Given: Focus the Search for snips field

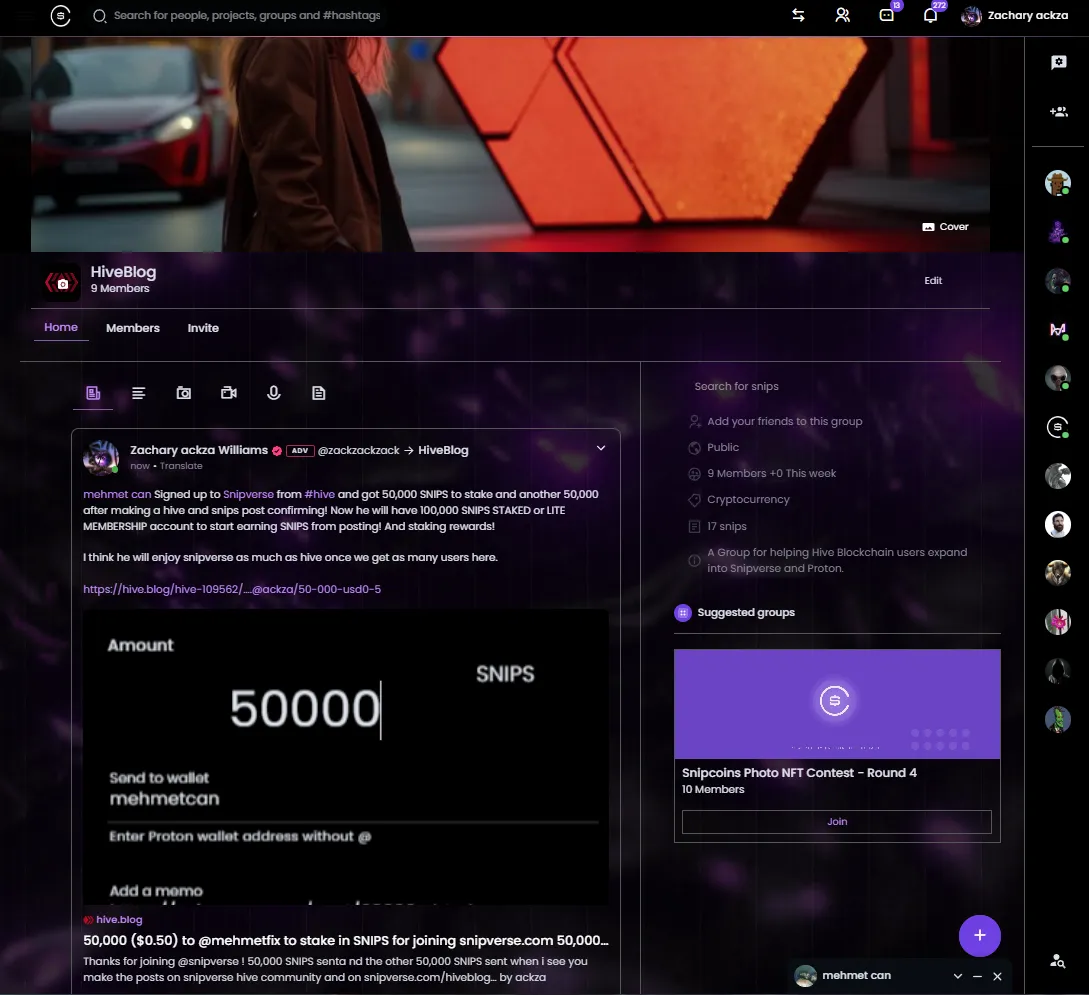Looking at the screenshot, I should 837,386.
